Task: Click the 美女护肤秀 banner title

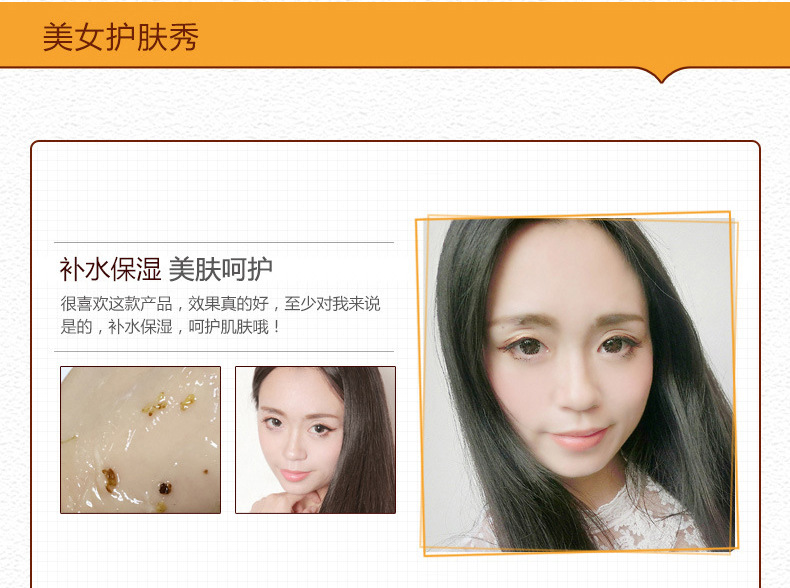Action: tap(121, 37)
